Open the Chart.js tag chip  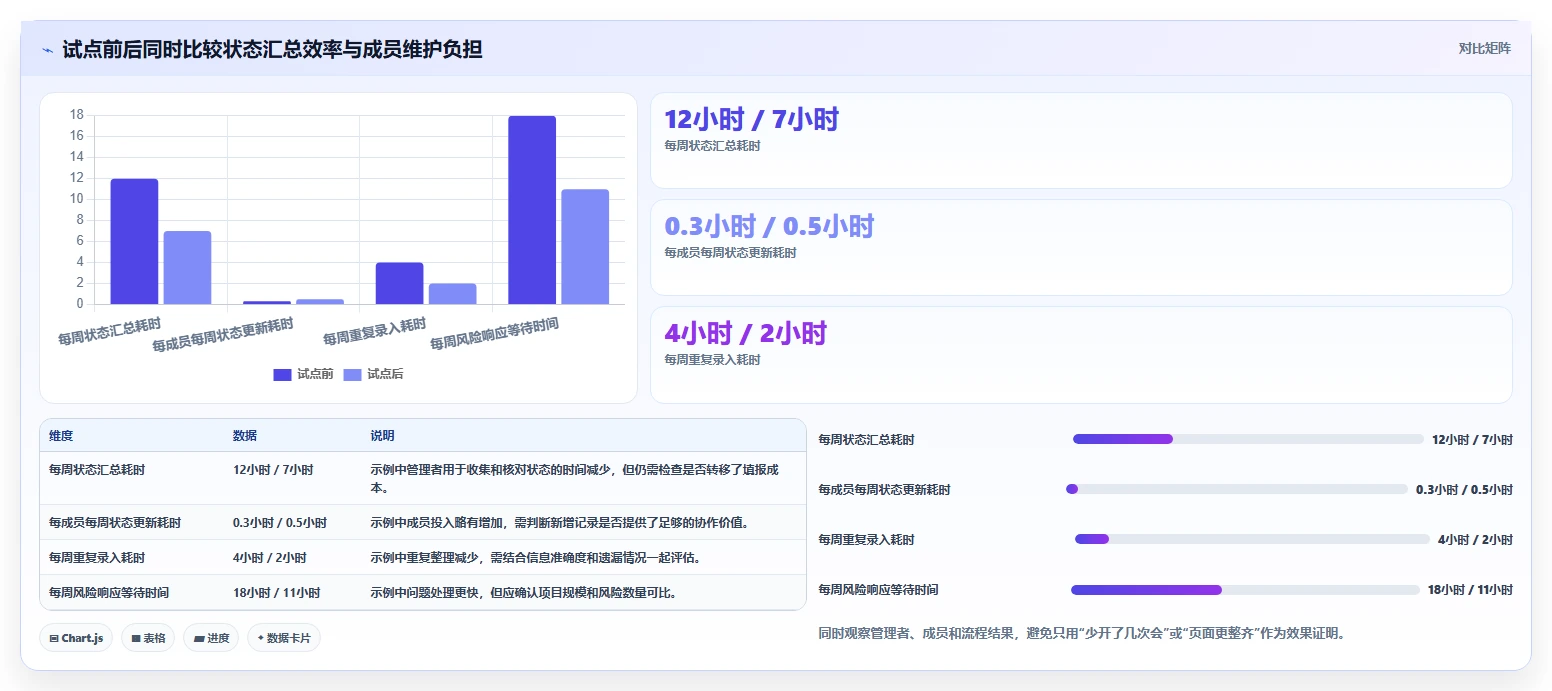76,638
